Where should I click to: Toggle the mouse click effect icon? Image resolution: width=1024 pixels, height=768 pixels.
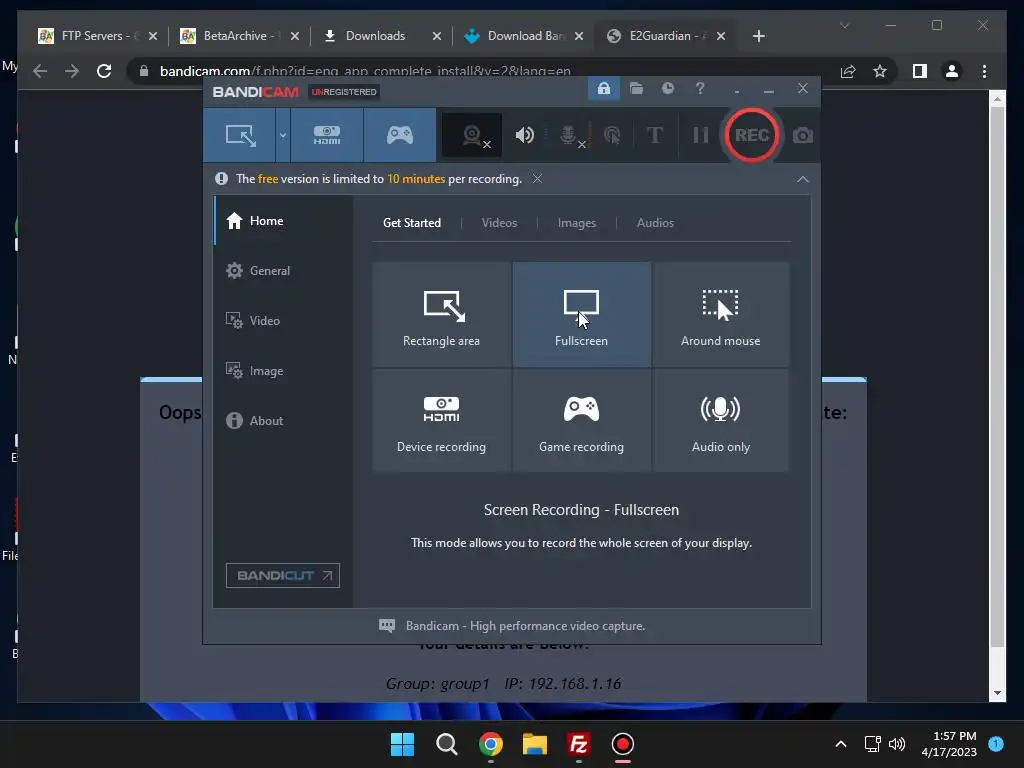[612, 135]
